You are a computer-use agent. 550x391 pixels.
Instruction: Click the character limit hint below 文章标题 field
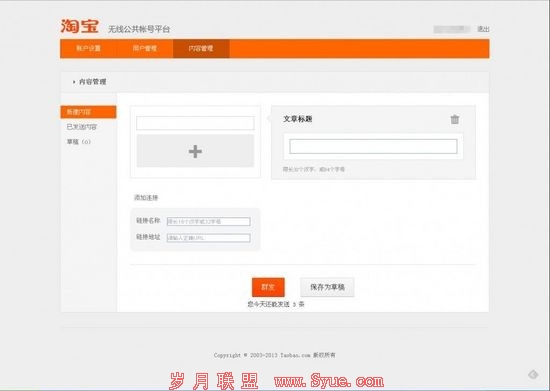(314, 169)
